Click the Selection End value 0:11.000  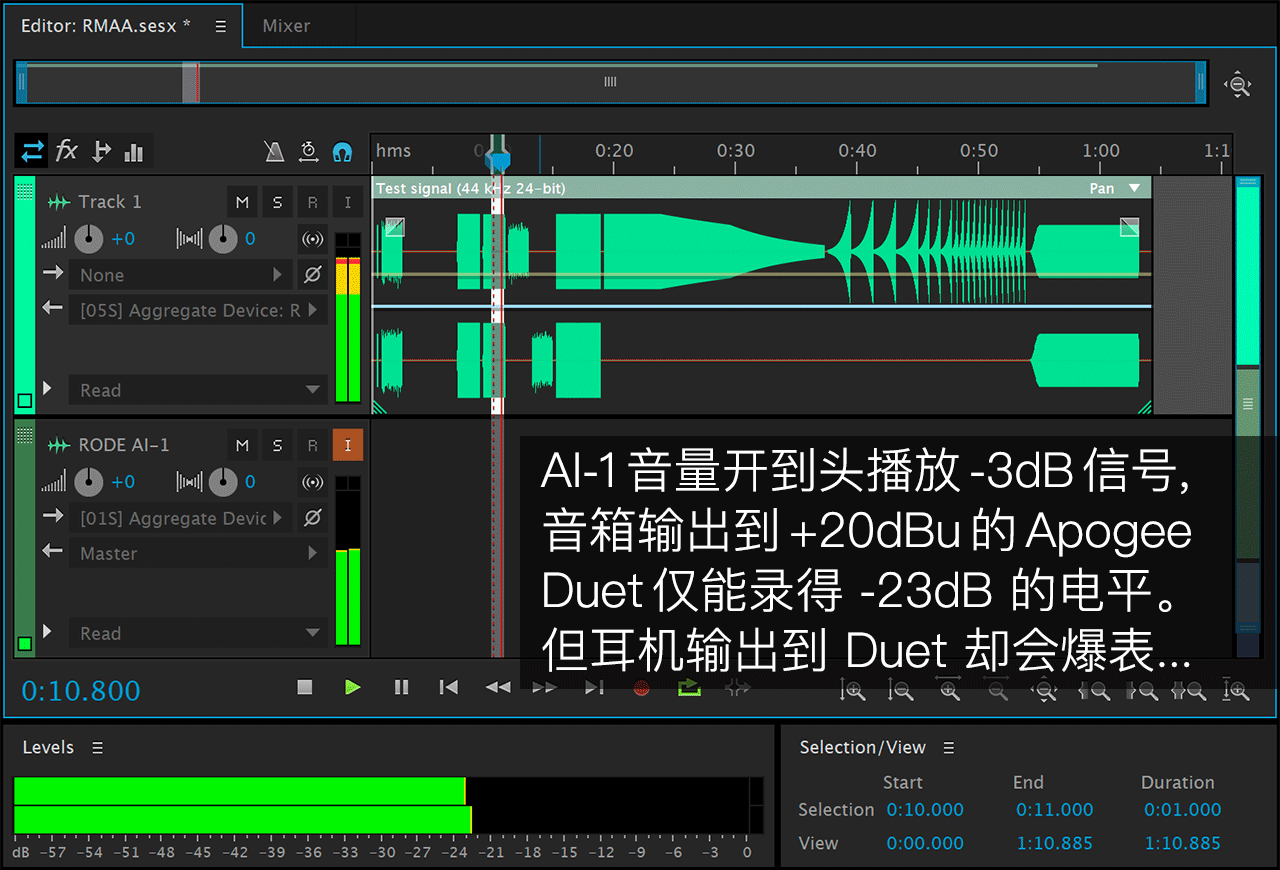point(1055,810)
